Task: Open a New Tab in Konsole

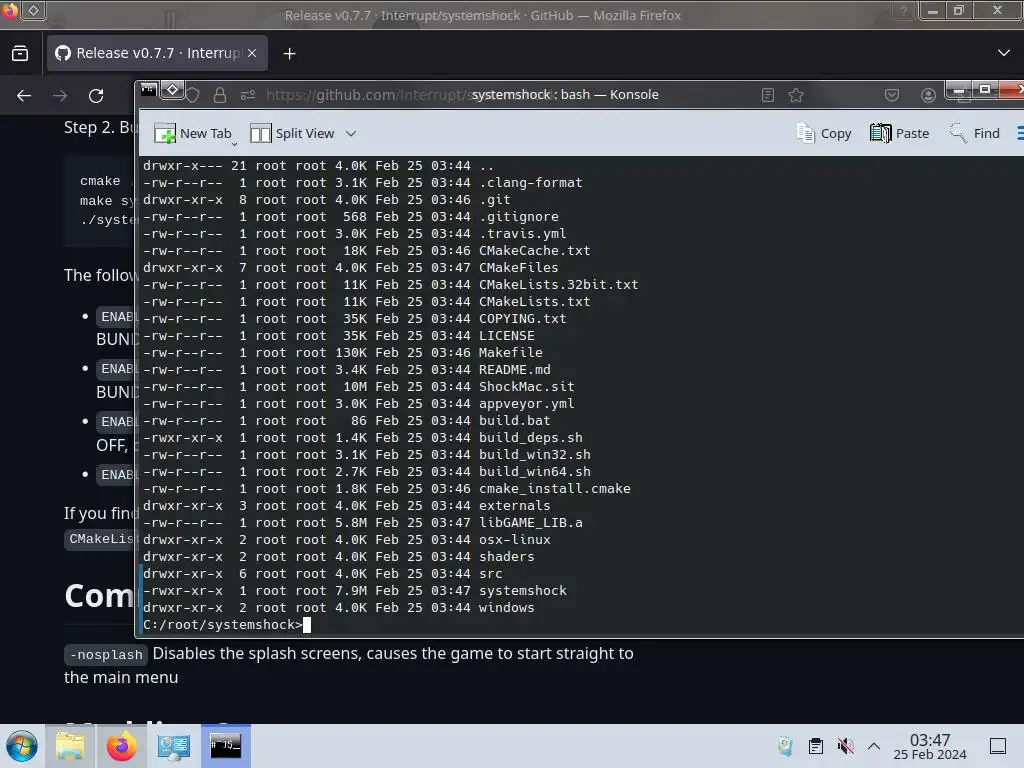Action: pyautogui.click(x=193, y=133)
